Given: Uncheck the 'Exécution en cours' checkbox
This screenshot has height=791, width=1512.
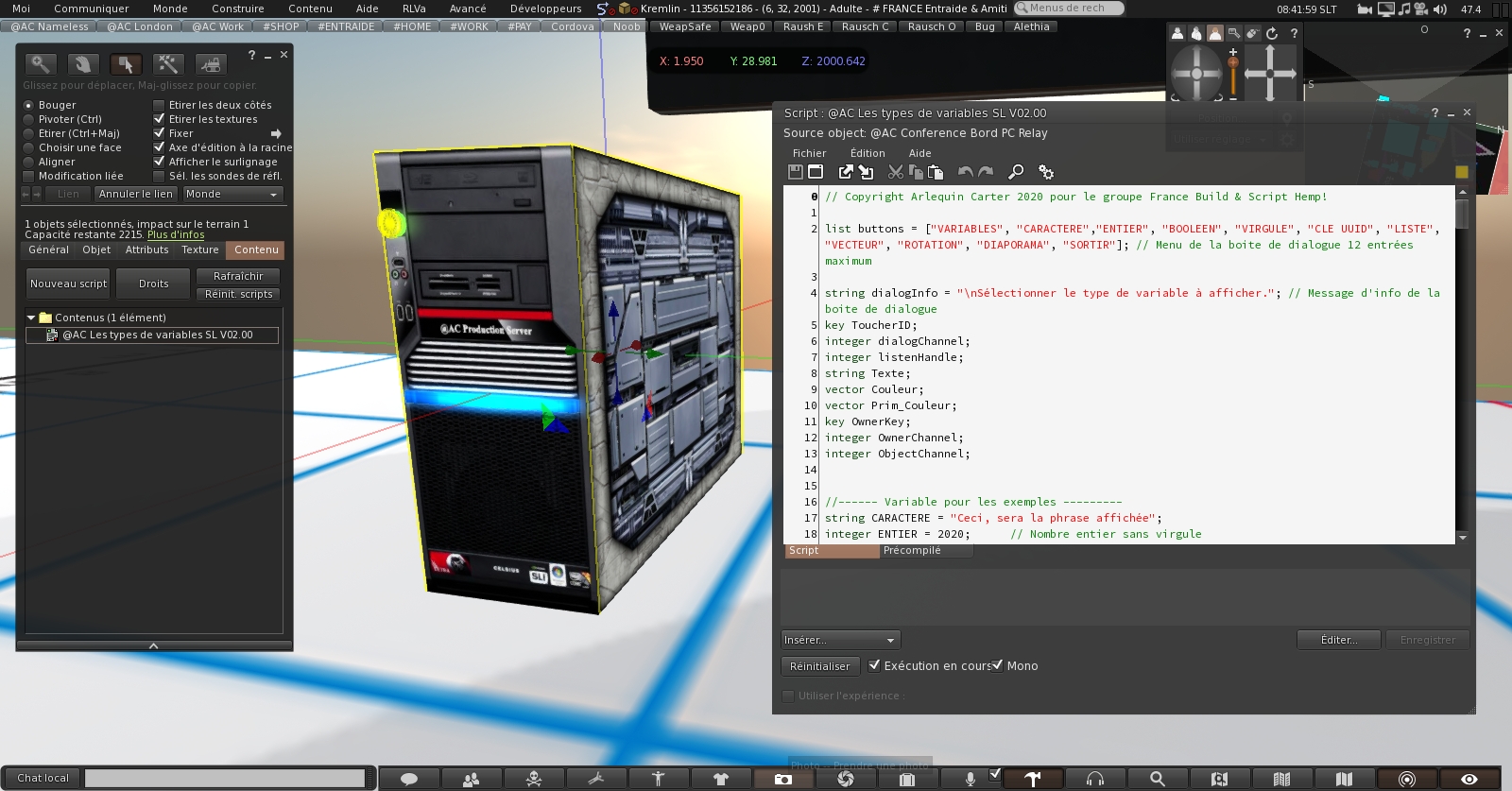Looking at the screenshot, I should 874,665.
